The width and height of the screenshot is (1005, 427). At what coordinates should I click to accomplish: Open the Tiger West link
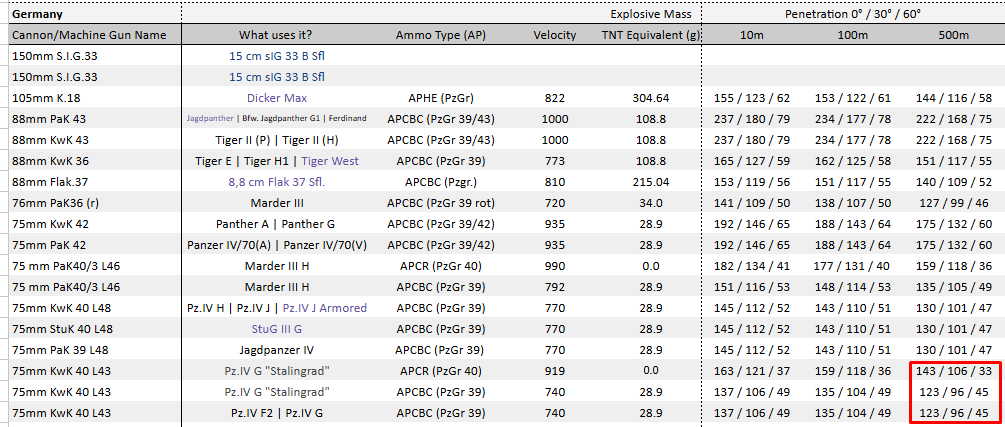(330, 161)
